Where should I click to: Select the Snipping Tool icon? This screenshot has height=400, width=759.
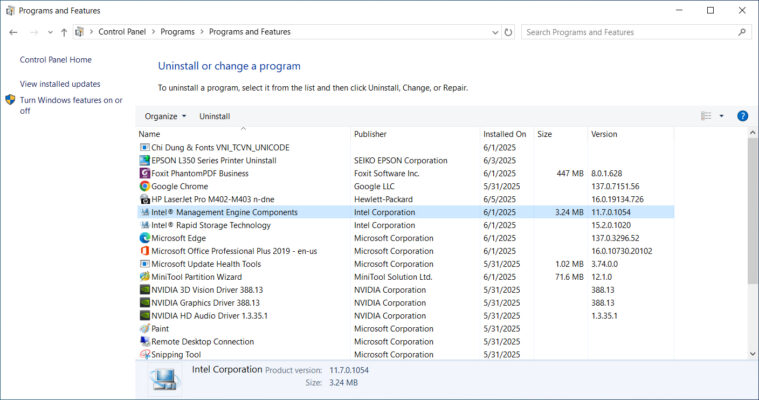coord(145,355)
